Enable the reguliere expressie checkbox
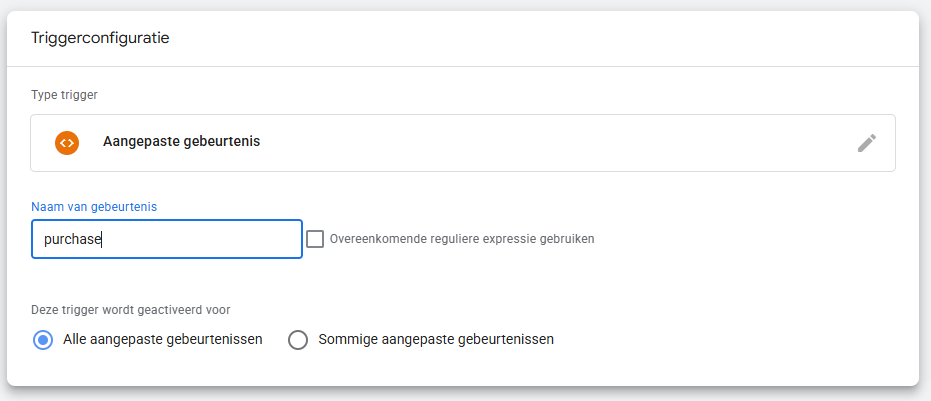 click(315, 239)
